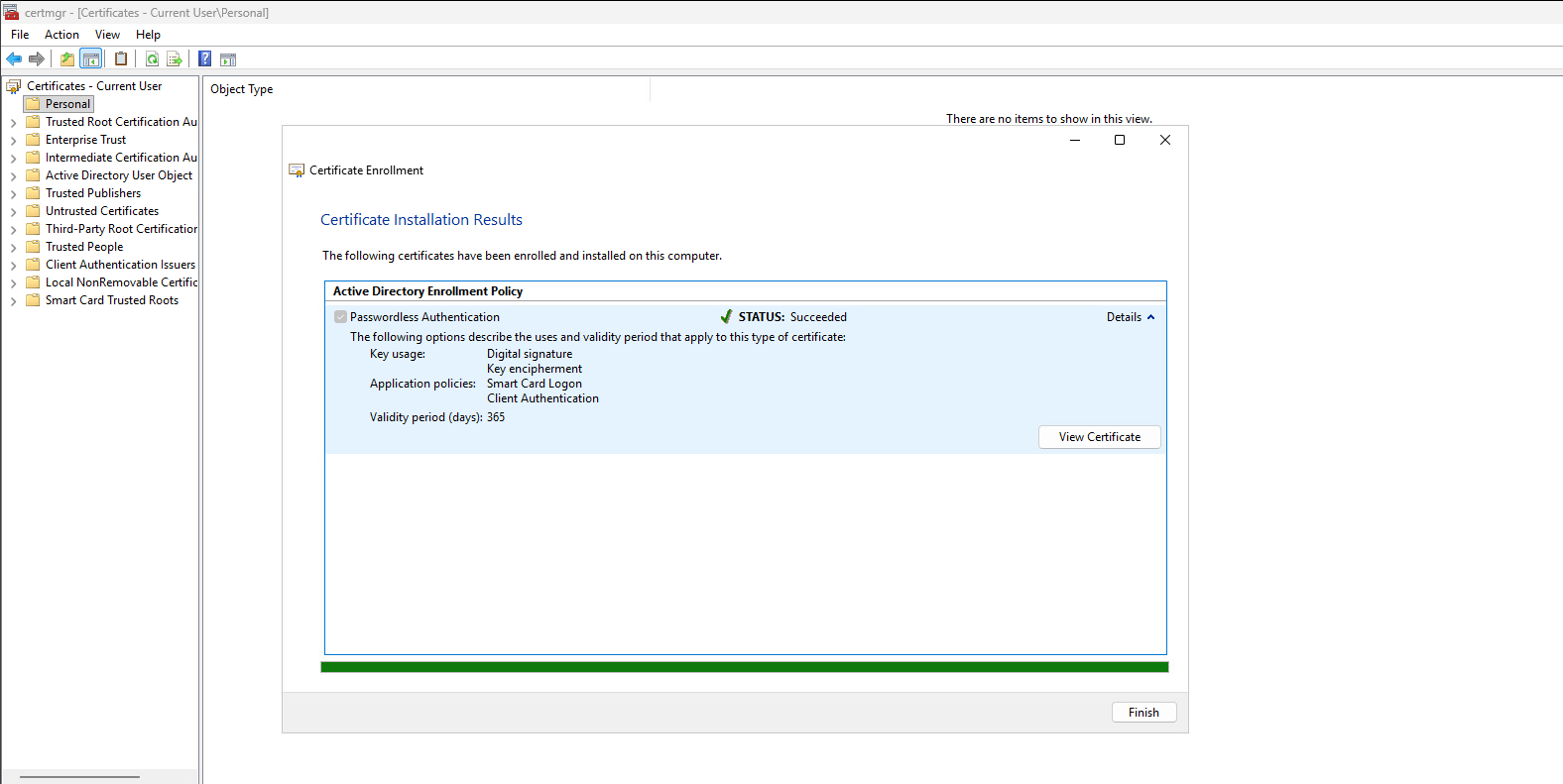Click the 'Certificate Installation Results' heading
This screenshot has width=1563, height=784.
click(421, 220)
